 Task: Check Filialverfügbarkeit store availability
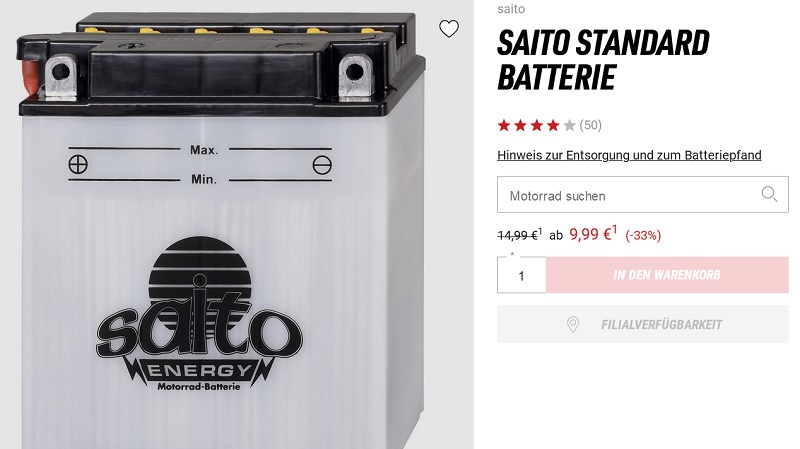[x=643, y=324]
